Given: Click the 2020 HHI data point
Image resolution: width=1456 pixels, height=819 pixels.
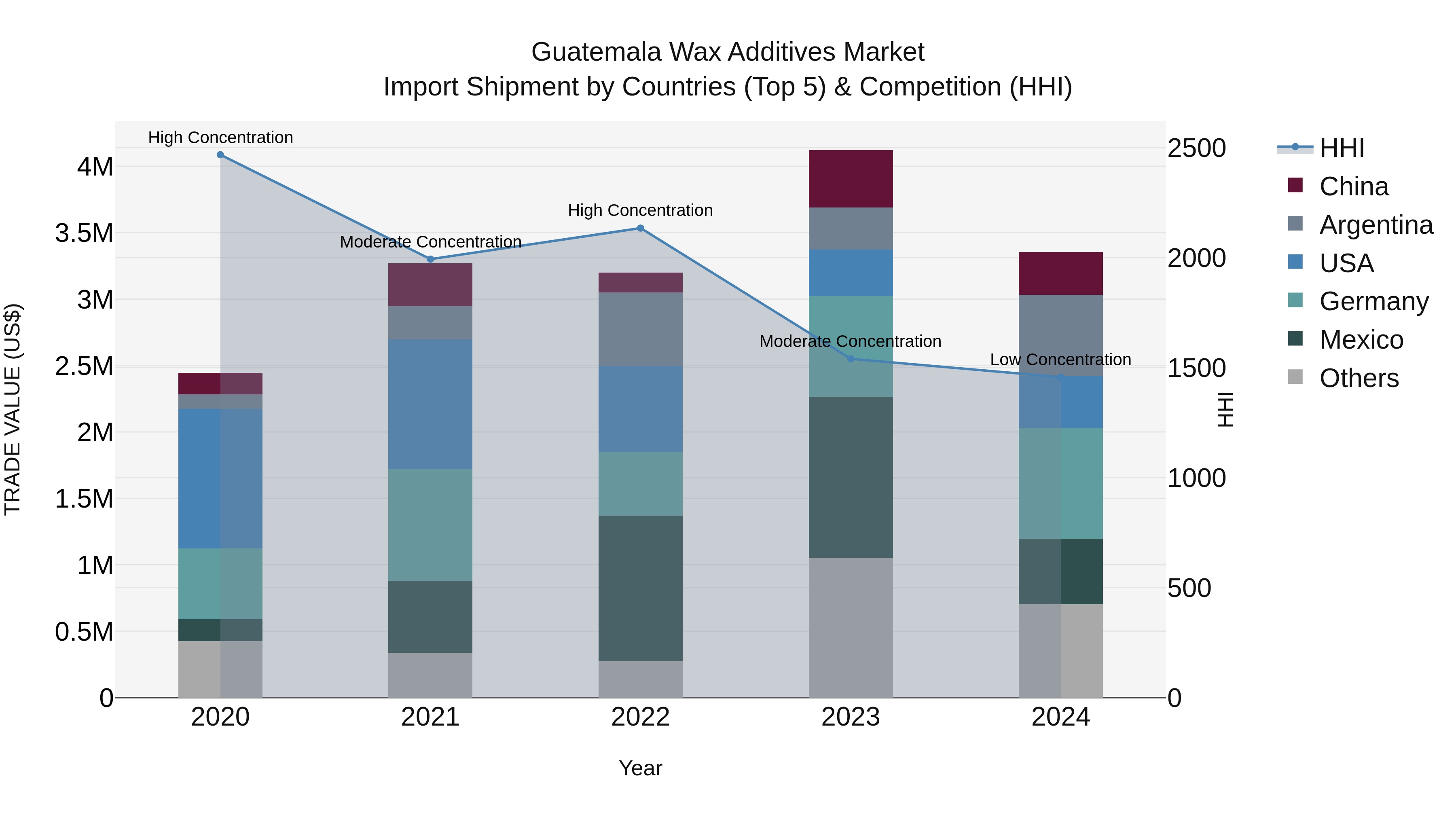Looking at the screenshot, I should pos(220,155).
